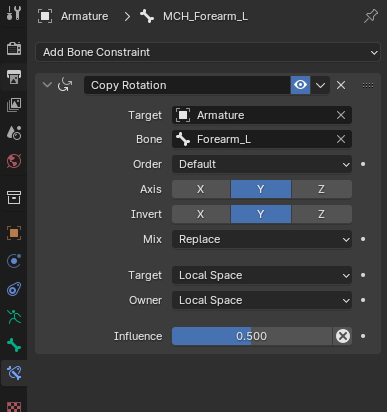
Task: Open the Output properties tab
Action: click(x=14, y=77)
